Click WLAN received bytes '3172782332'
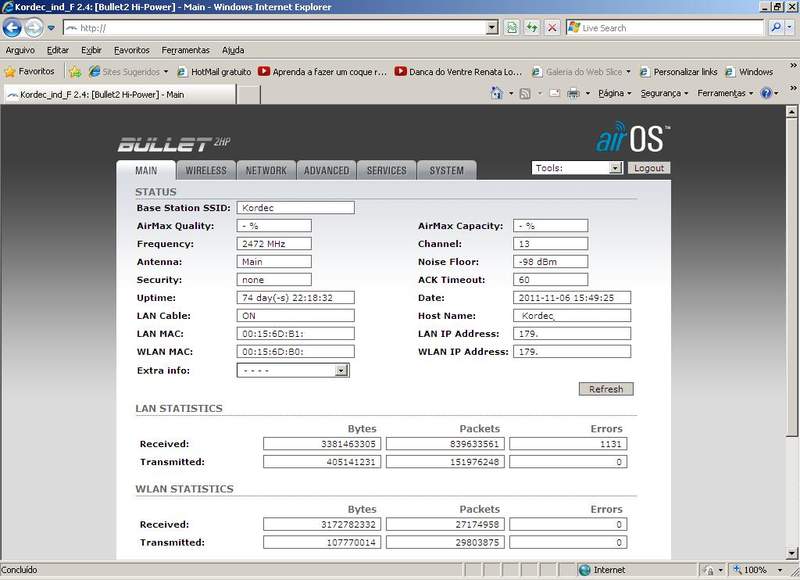800x580 pixels. click(322, 524)
